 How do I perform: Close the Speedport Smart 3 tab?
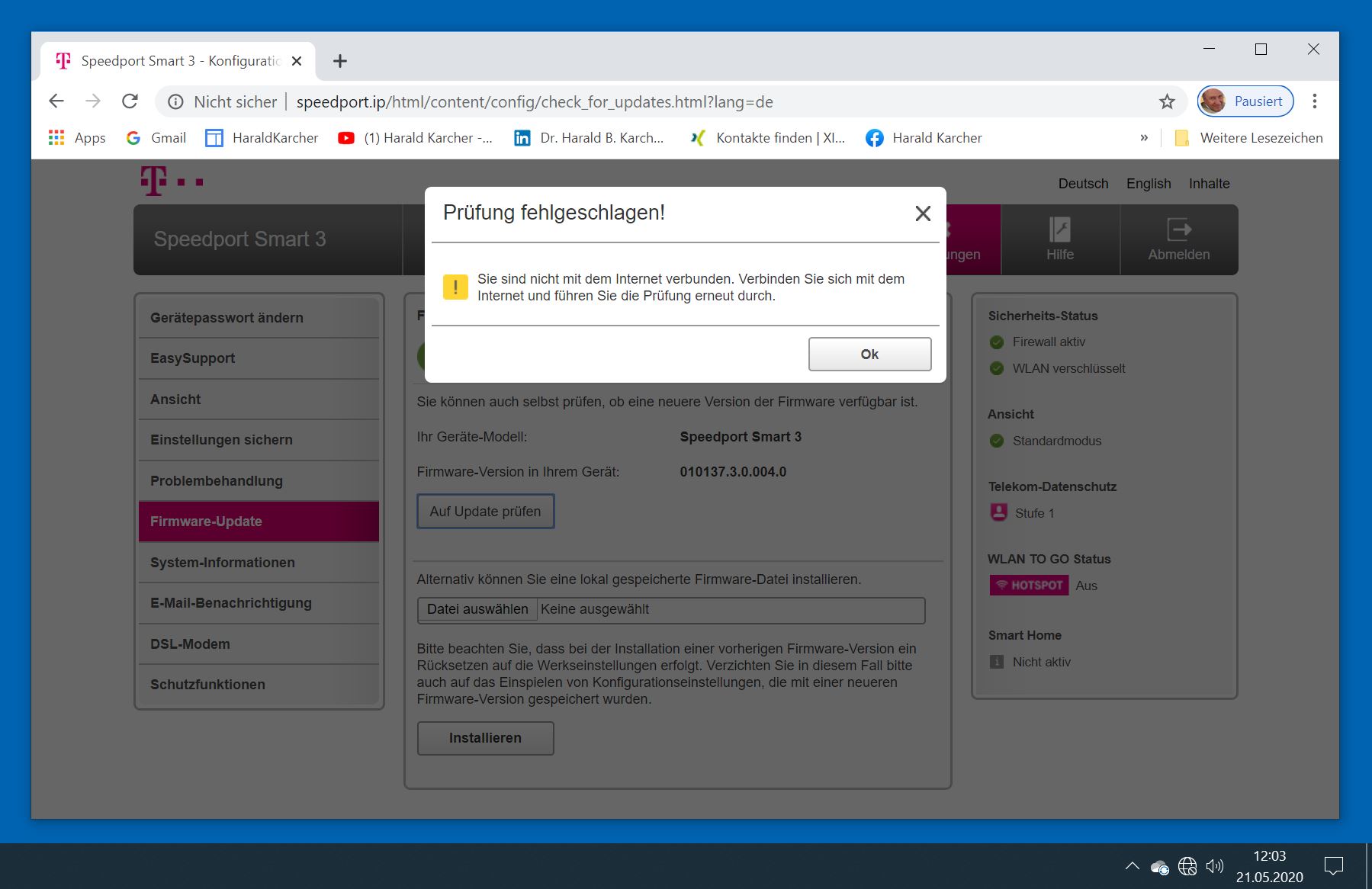coord(297,61)
